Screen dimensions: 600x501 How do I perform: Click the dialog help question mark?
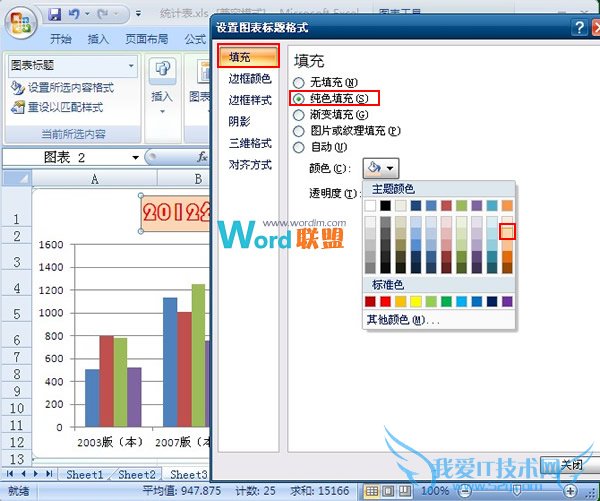point(579,28)
